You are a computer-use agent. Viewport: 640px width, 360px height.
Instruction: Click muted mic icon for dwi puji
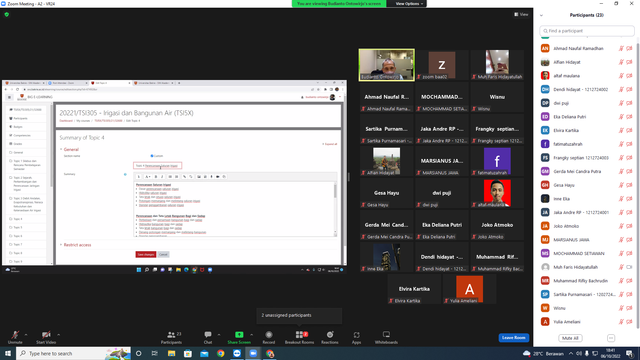[x=621, y=103]
